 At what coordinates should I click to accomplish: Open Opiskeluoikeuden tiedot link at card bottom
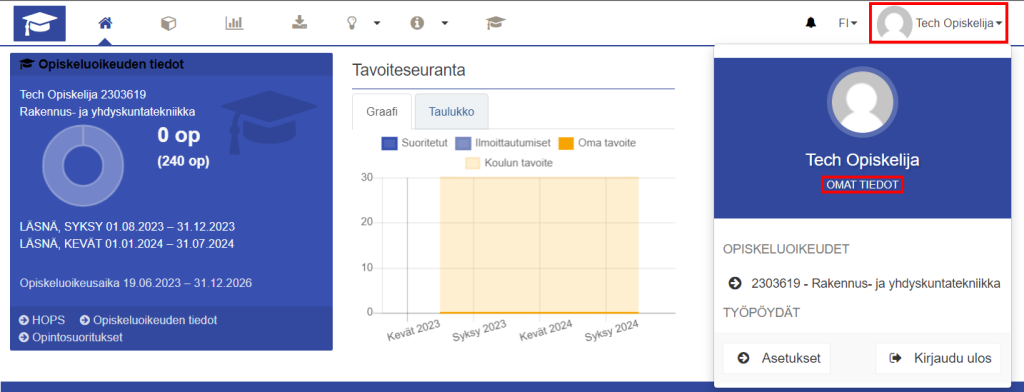click(x=148, y=320)
